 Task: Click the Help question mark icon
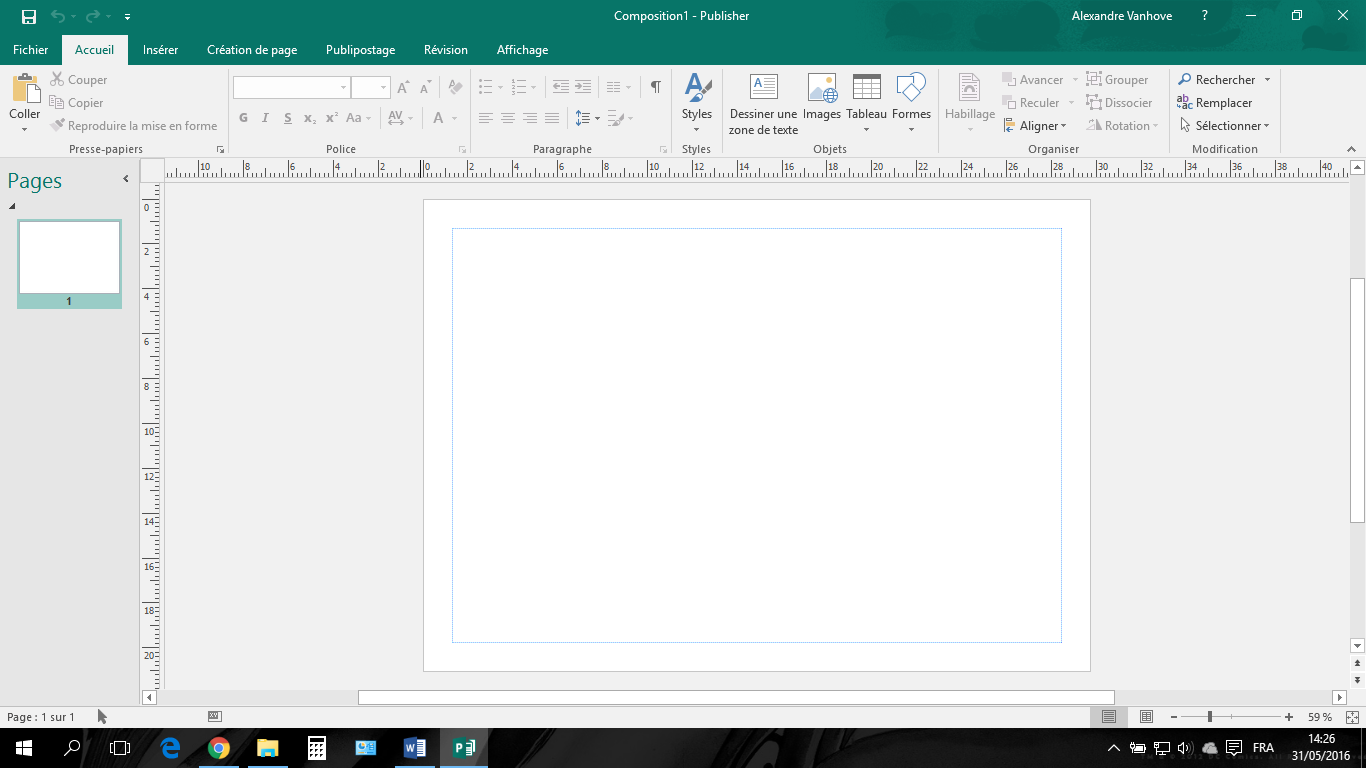point(1205,16)
